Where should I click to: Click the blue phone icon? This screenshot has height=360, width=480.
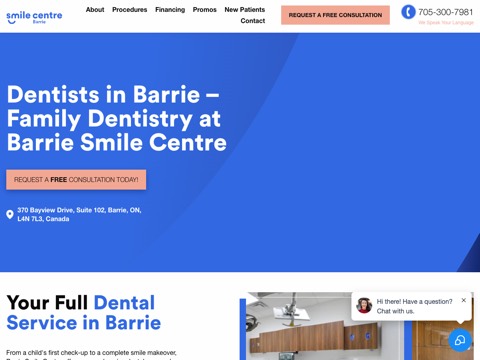408,12
